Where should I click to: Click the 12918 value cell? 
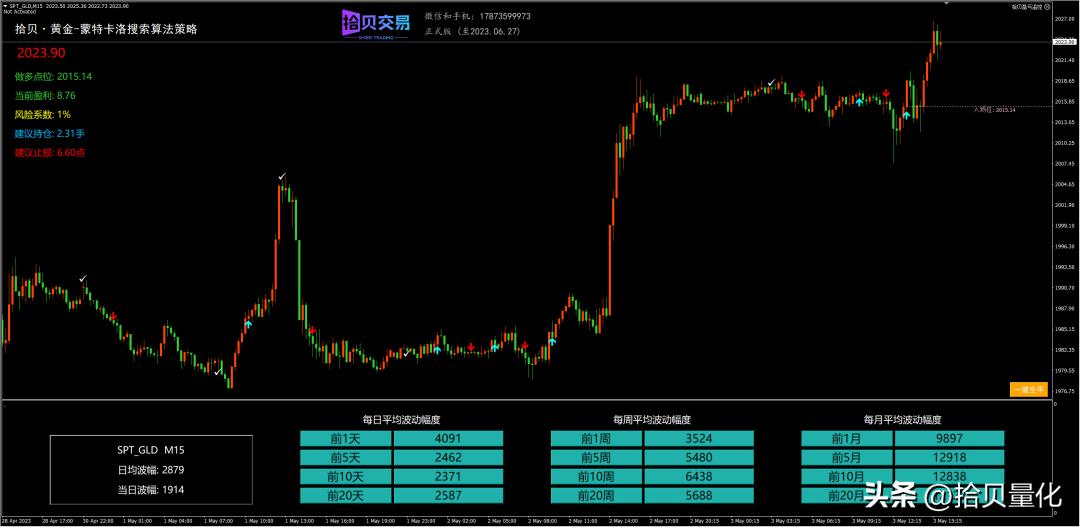pyautogui.click(x=950, y=457)
